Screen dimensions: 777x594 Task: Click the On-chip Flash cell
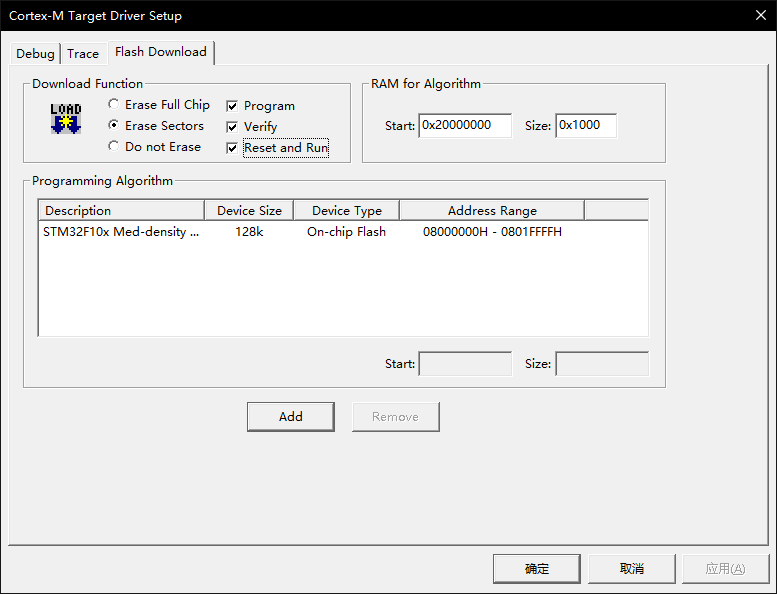tap(346, 232)
